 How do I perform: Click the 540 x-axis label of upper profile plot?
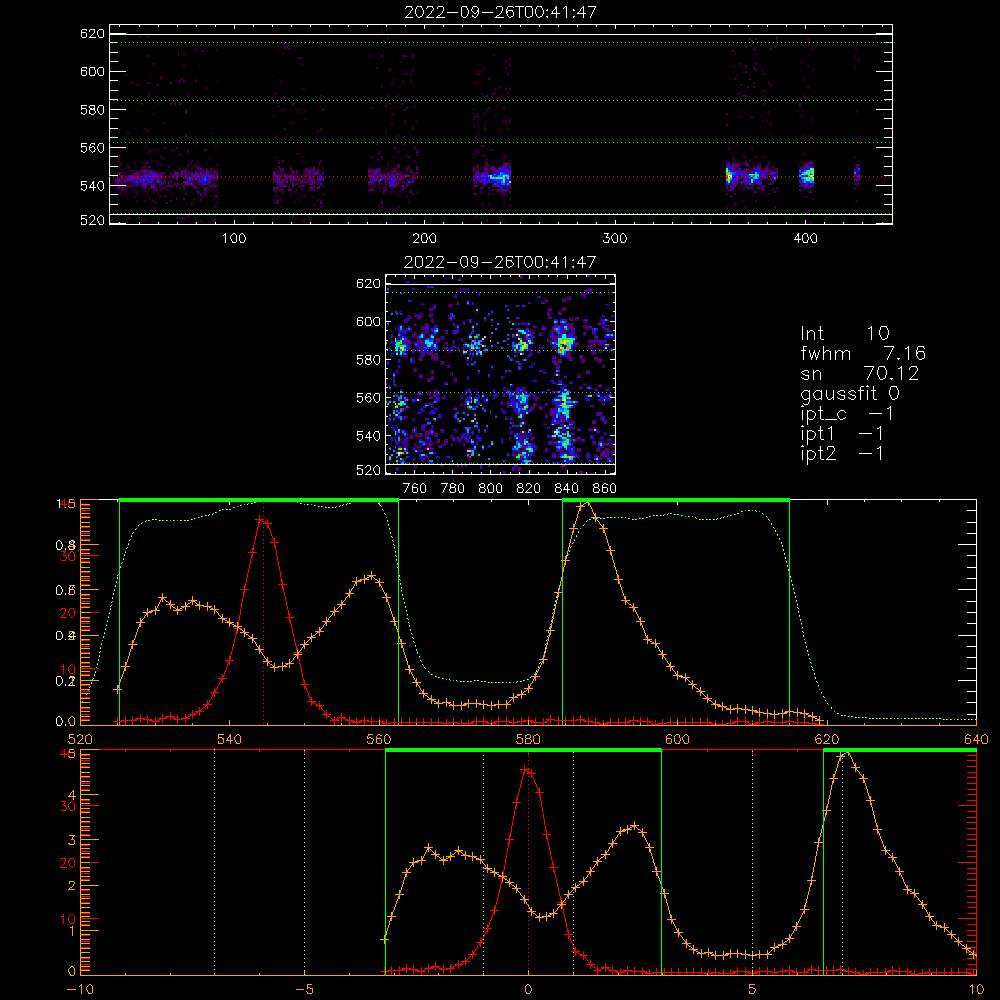[229, 739]
